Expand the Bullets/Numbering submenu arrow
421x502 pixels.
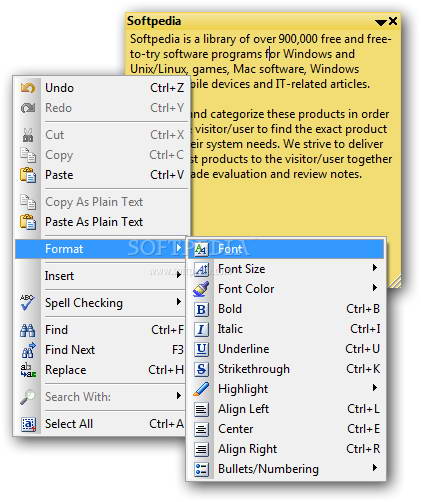coord(375,468)
